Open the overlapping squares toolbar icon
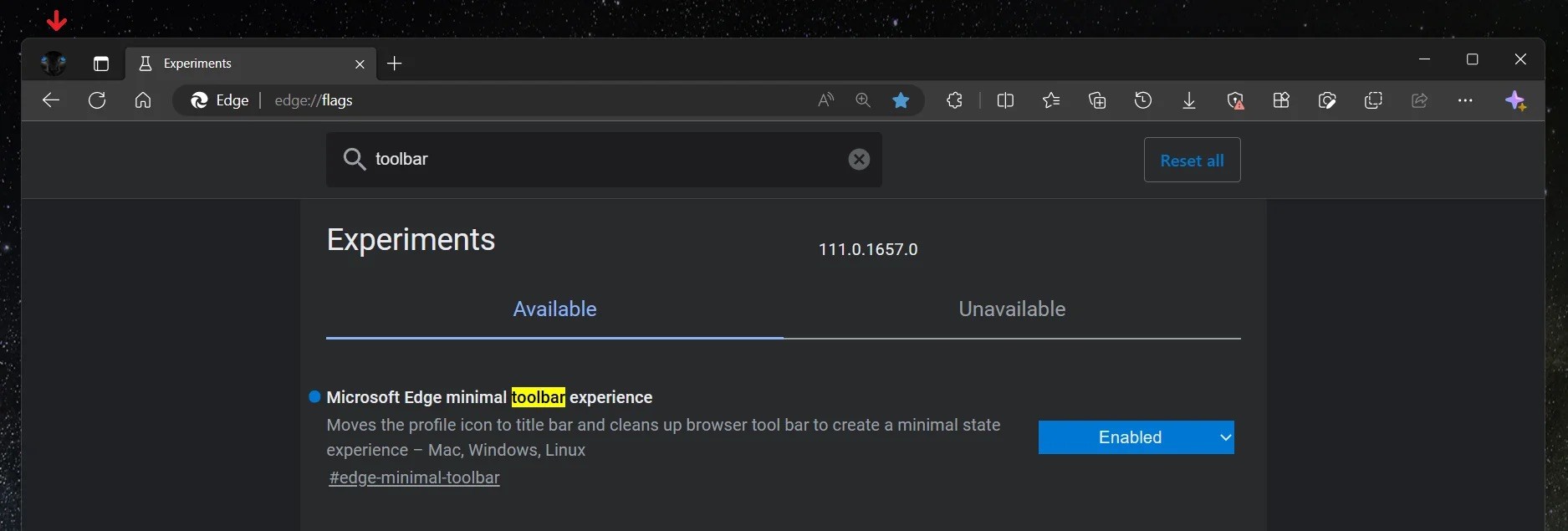The width and height of the screenshot is (1568, 531). pos(1373,100)
